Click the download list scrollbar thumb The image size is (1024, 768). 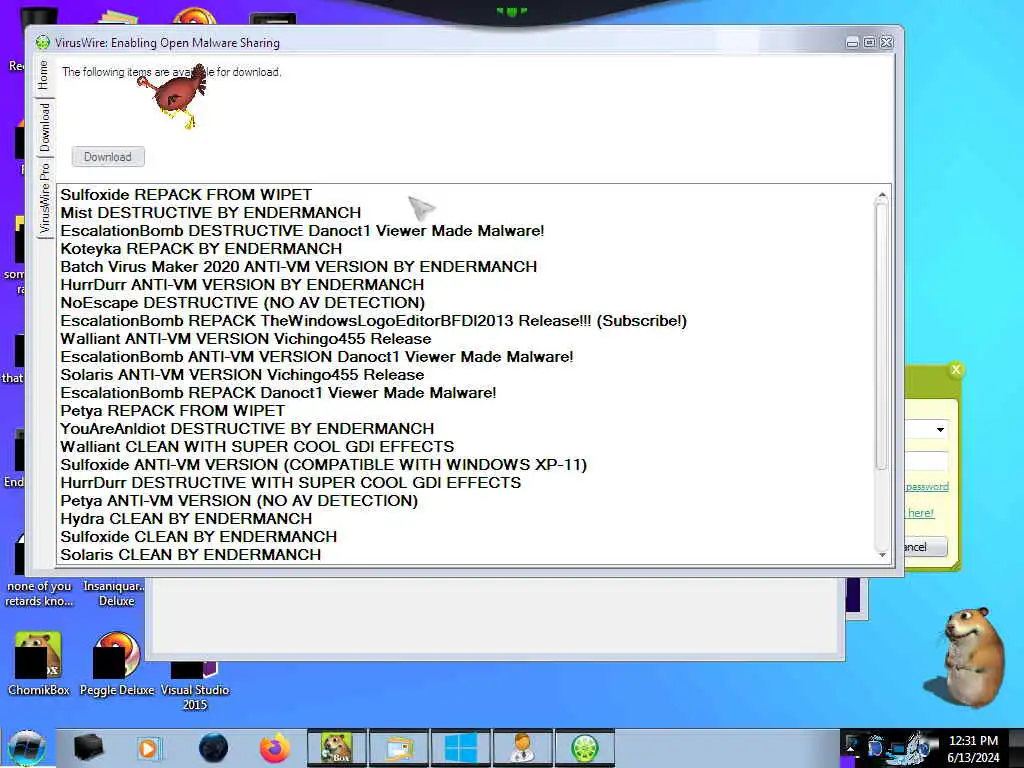click(x=882, y=336)
